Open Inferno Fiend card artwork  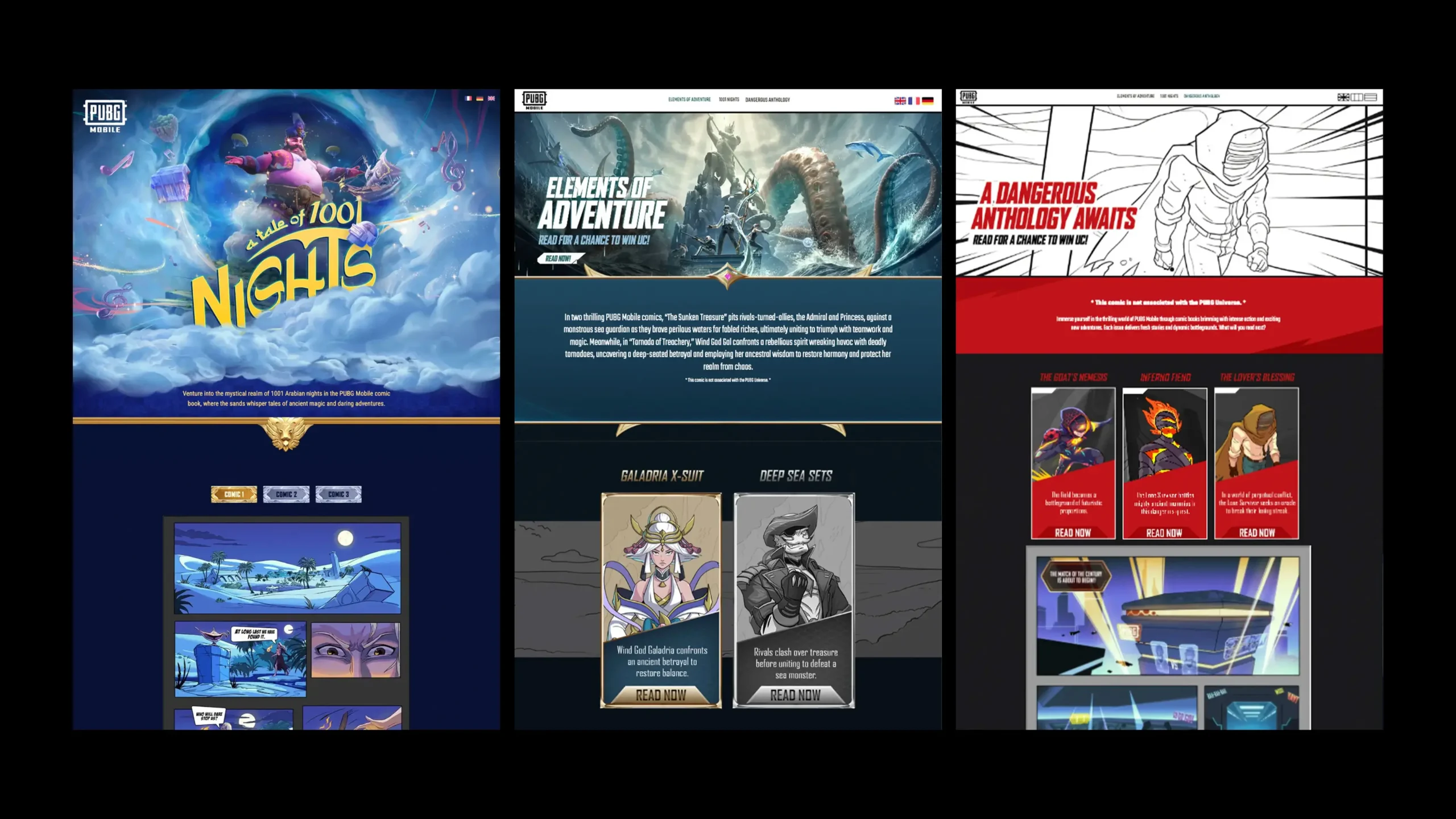1165,435
